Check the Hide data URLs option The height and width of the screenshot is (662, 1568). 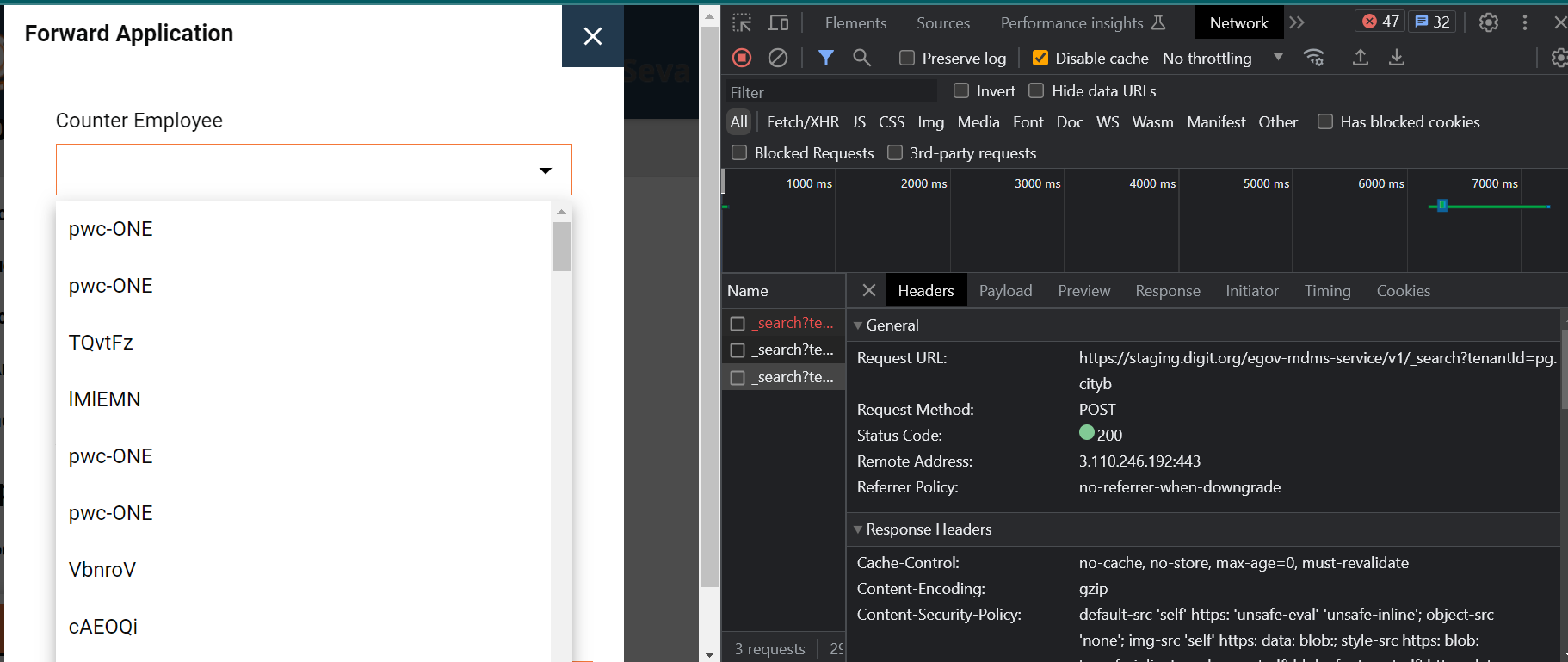1037,91
